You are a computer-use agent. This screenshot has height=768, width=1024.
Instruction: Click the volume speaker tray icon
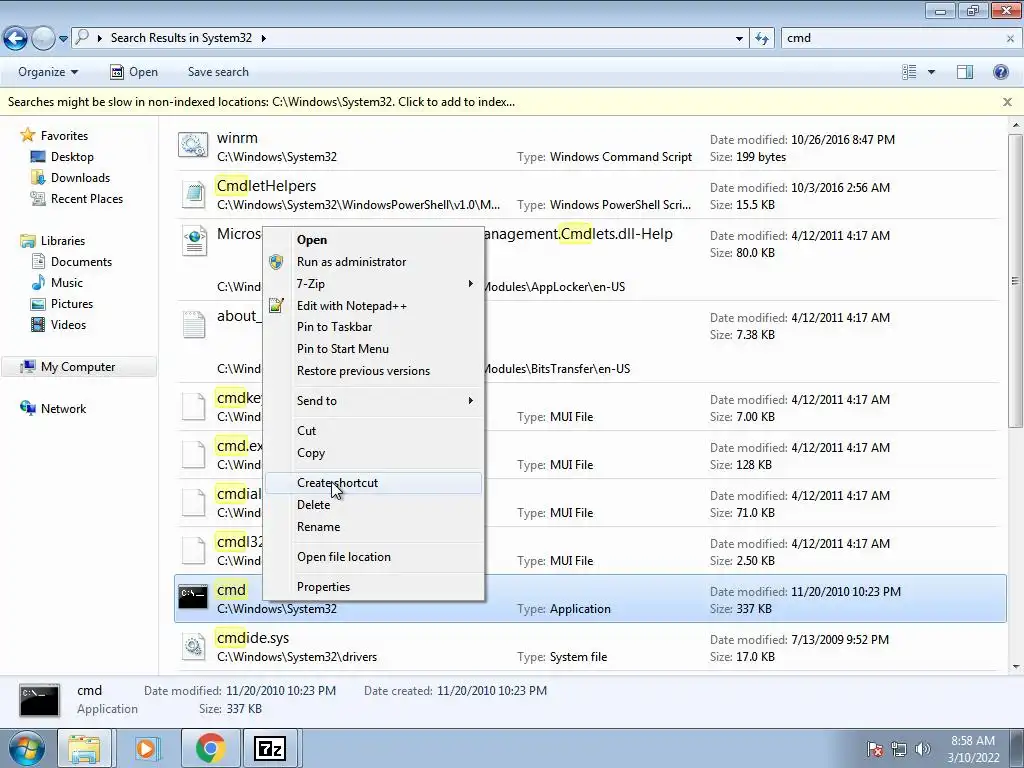(x=923, y=748)
